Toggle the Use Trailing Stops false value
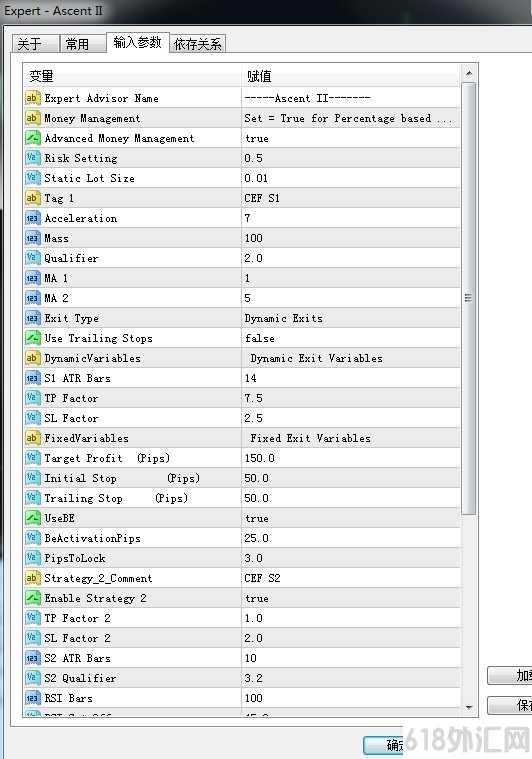This screenshot has width=532, height=759. point(351,338)
